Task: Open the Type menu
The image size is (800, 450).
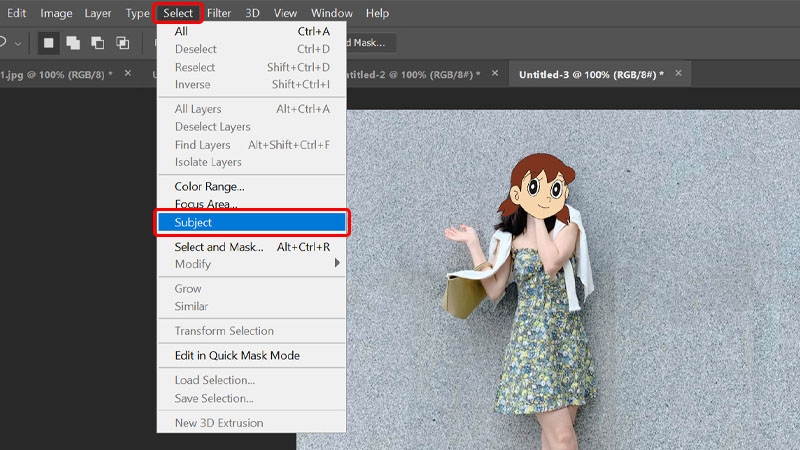Action: (137, 13)
